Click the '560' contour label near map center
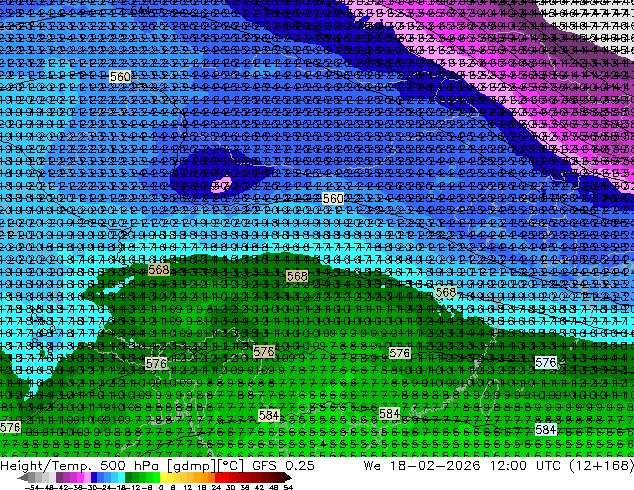The width and height of the screenshot is (634, 490). click(333, 199)
